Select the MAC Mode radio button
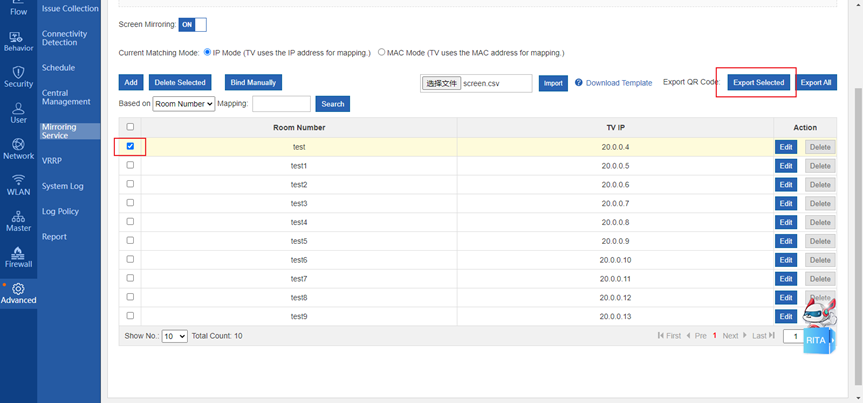The height and width of the screenshot is (403, 863). (382, 52)
